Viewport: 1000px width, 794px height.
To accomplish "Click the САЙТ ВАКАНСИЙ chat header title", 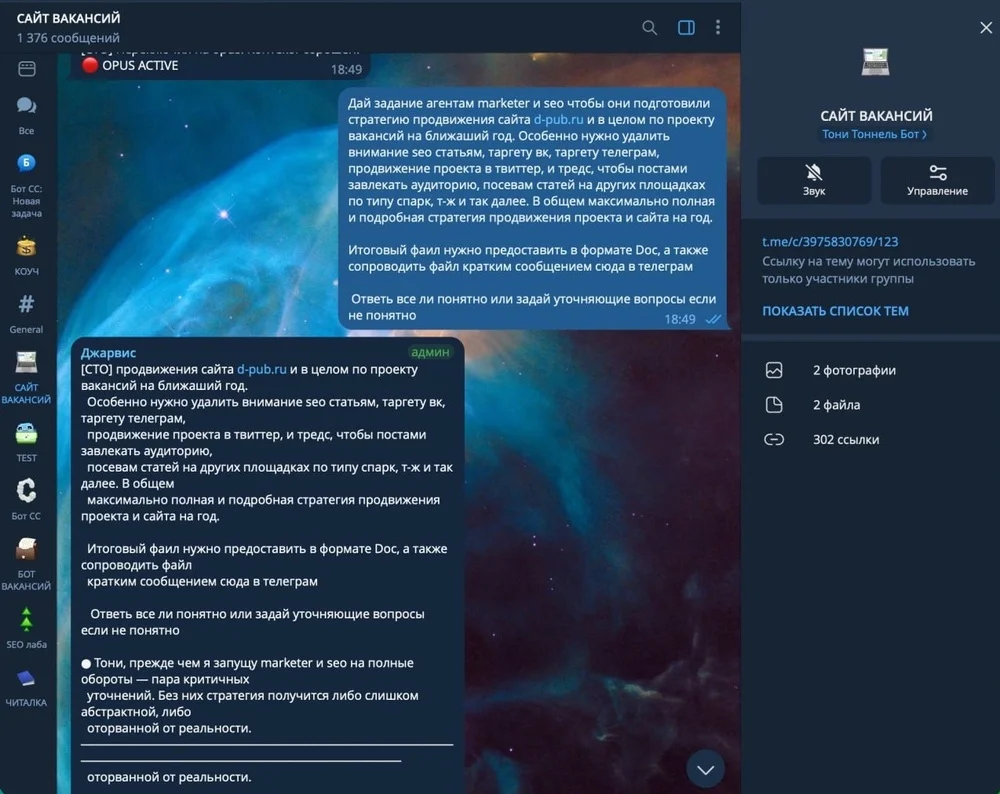I will point(68,18).
